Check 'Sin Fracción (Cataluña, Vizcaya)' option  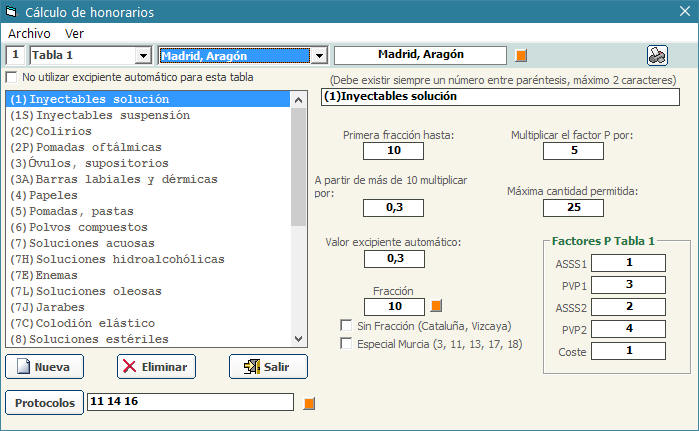pos(346,326)
